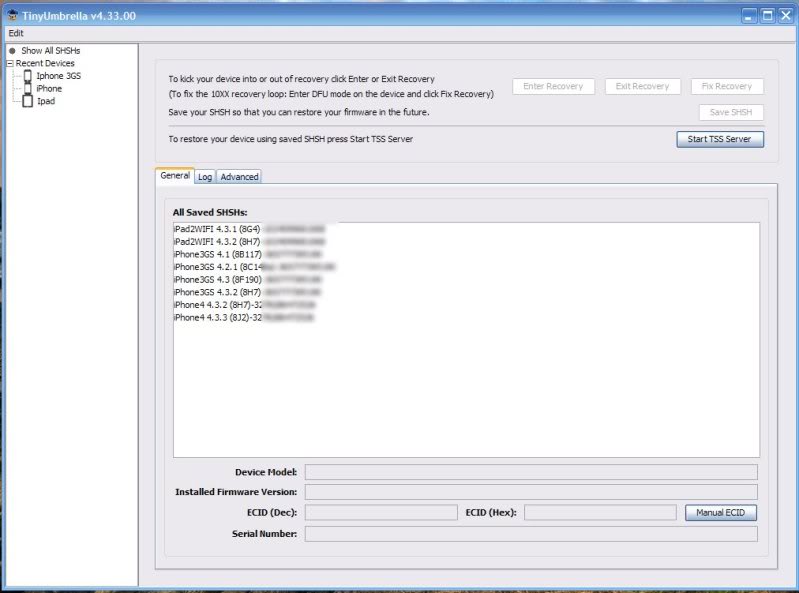799x593 pixels.
Task: Select iPhone4 4.3.3 (8J2) entry
Action: [x=244, y=317]
